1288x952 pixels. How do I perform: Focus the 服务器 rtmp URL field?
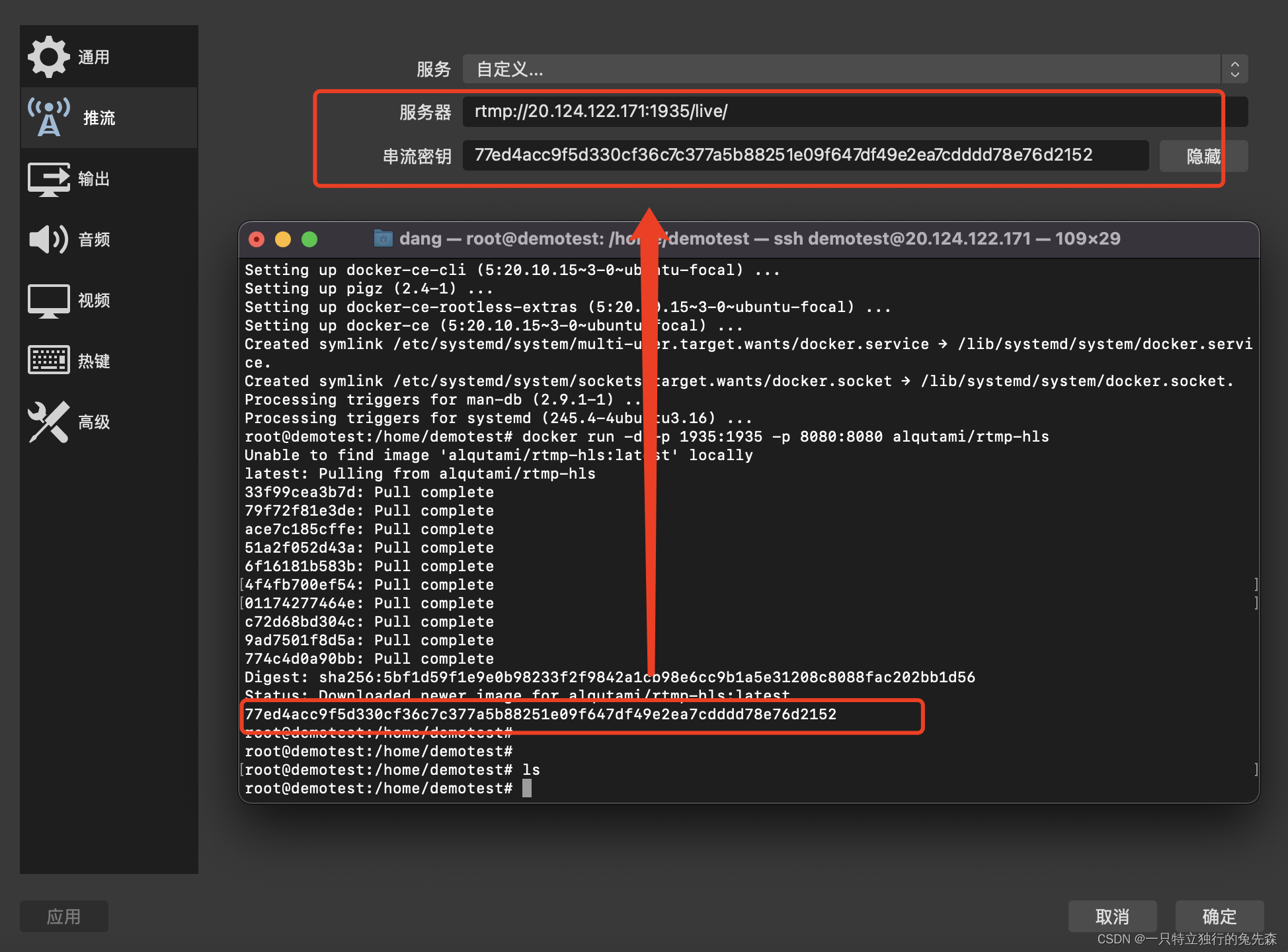coord(855,111)
